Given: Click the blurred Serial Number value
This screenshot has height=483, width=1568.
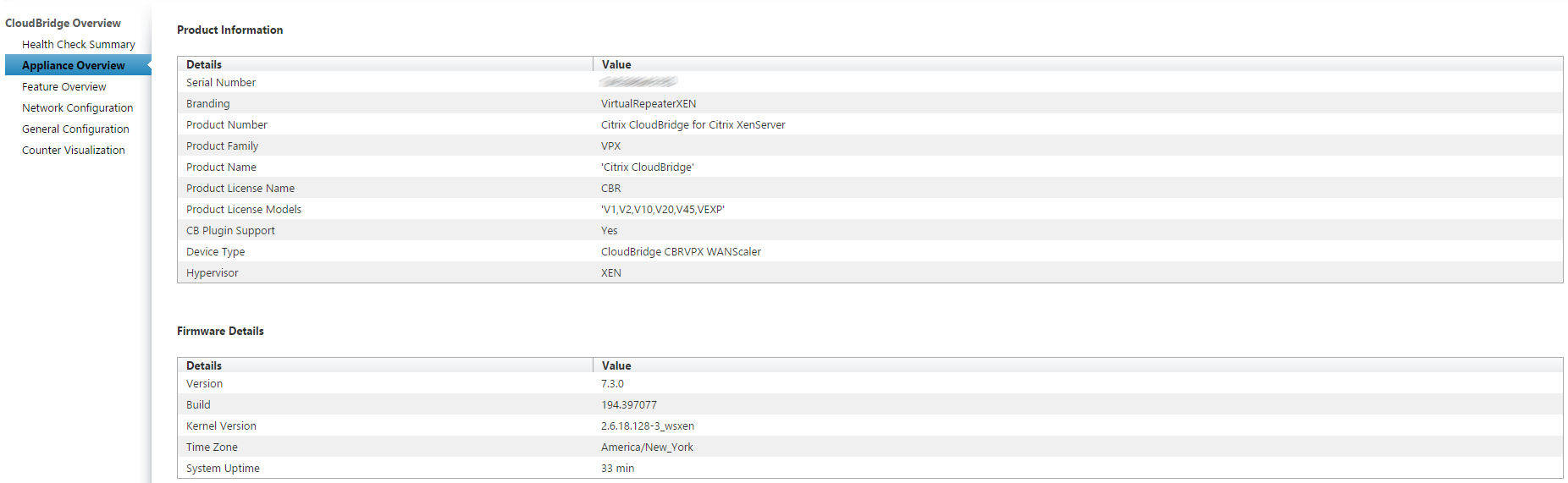Looking at the screenshot, I should tap(638, 82).
